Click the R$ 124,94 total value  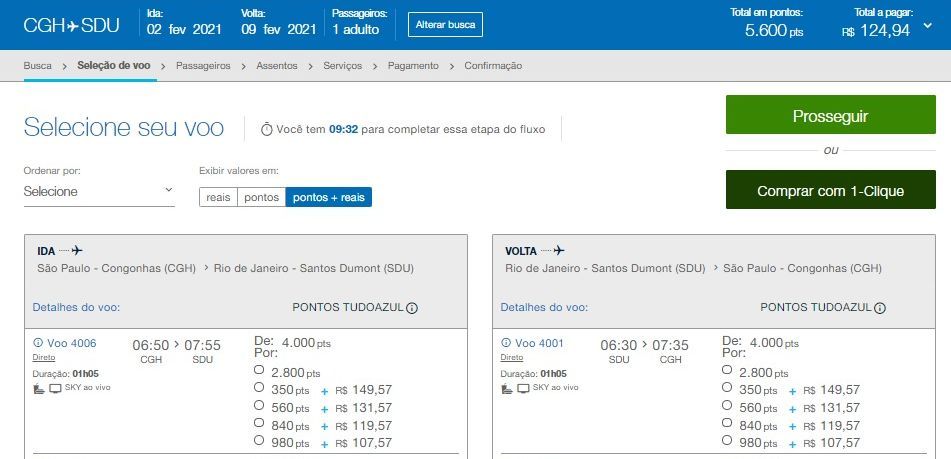pos(876,31)
